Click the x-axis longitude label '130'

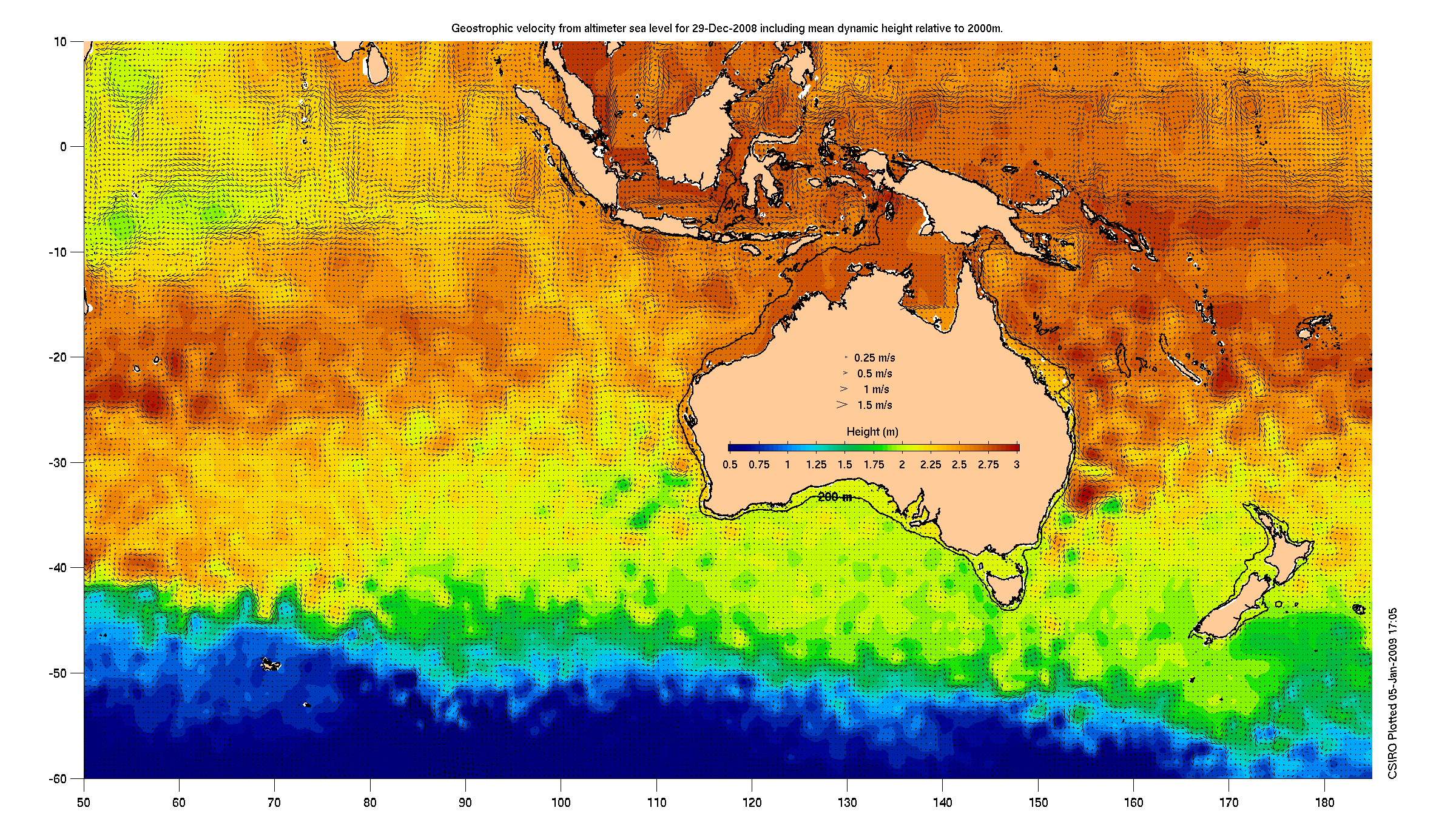847,803
